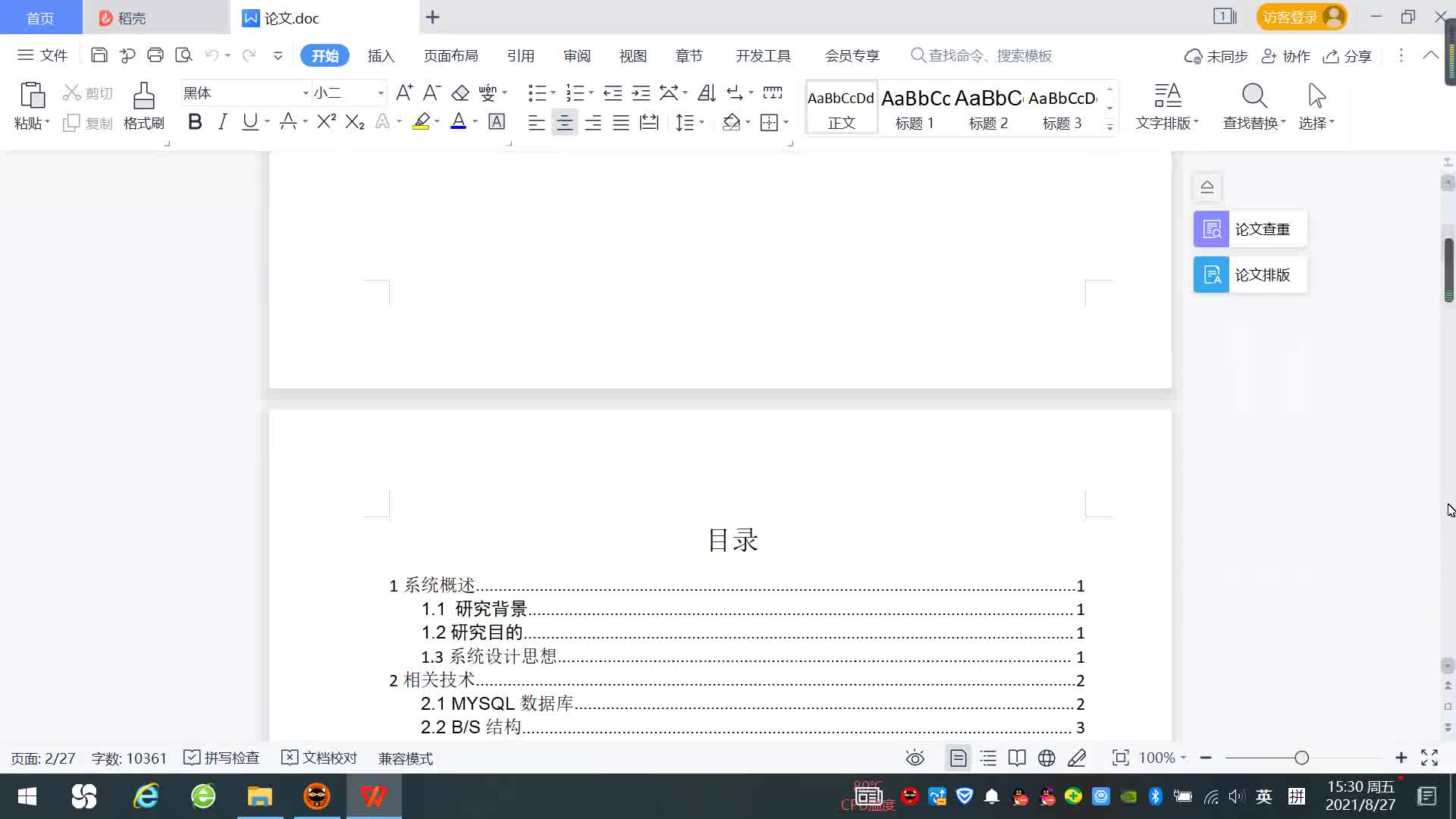
Task: Click the clear formatting eraser icon
Action: click(460, 93)
